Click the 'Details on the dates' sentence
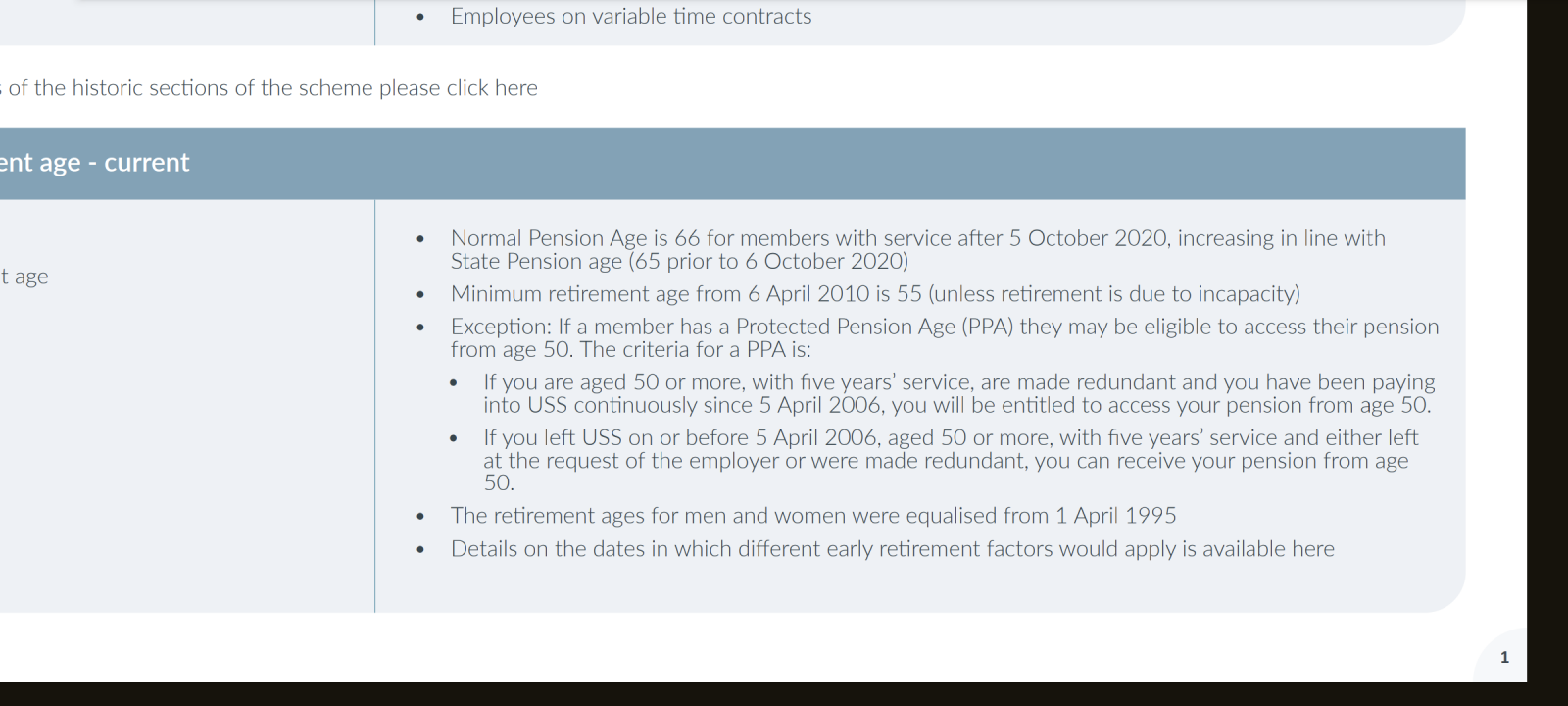The width and height of the screenshot is (1568, 706). point(893,549)
